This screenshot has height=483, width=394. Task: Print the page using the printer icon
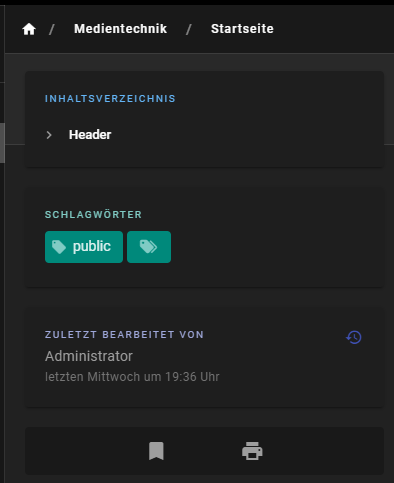coord(252,451)
